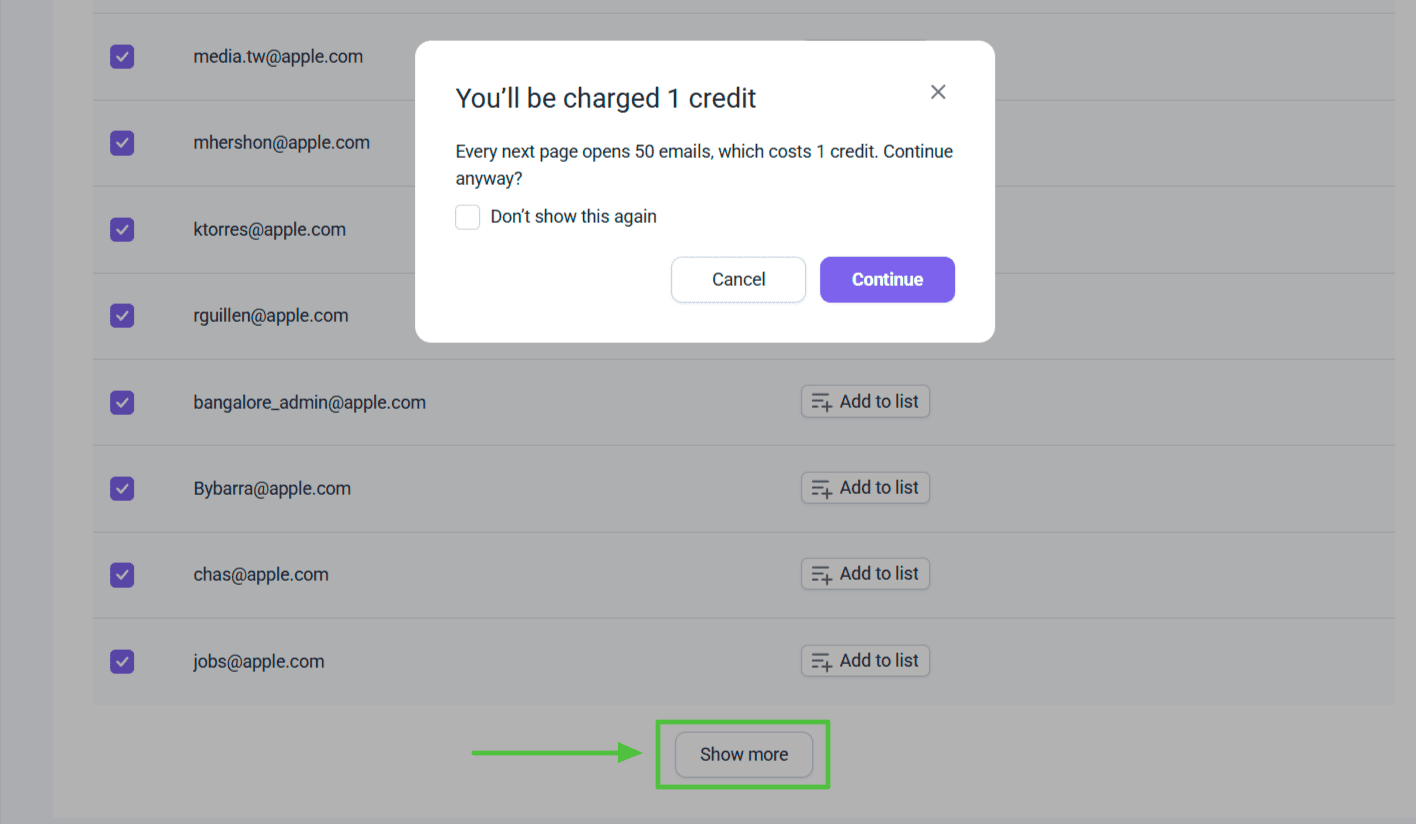Deselect bangalore_admin@apple.com checkbox

click(x=122, y=402)
